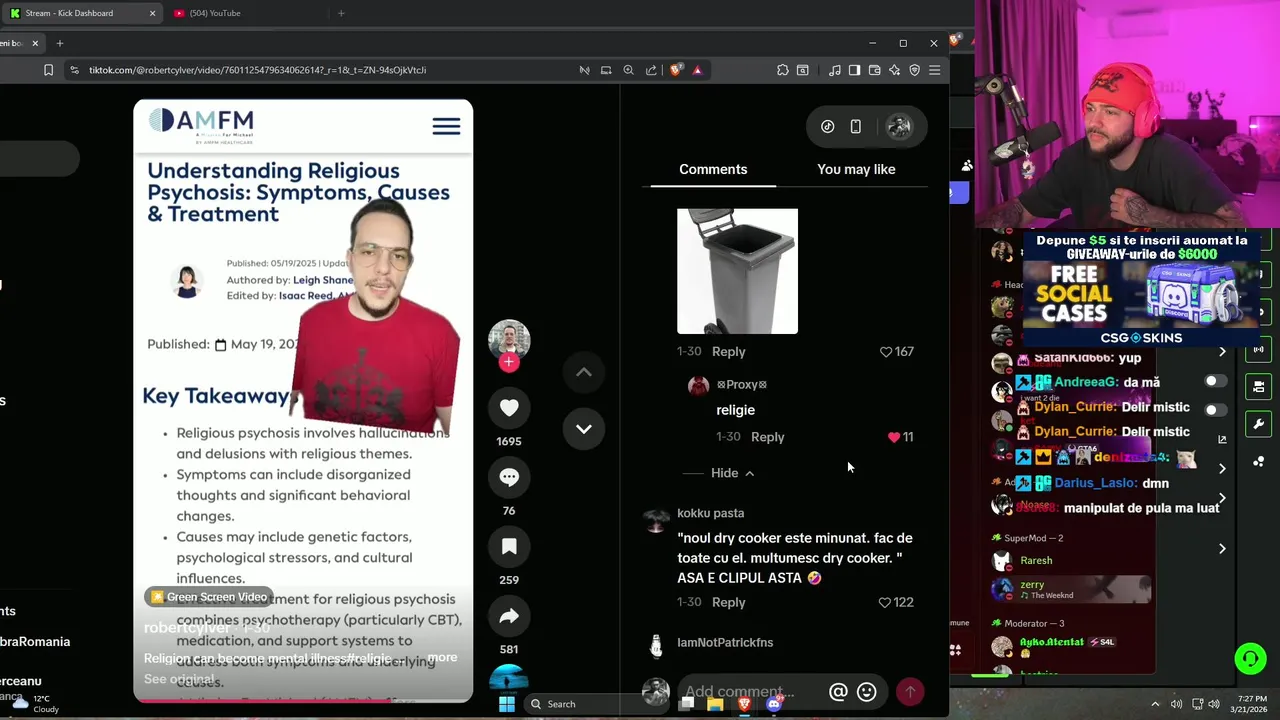Screen dimensions: 1280x720
Task: Reply to the trash can image comment
Action: (x=728, y=352)
